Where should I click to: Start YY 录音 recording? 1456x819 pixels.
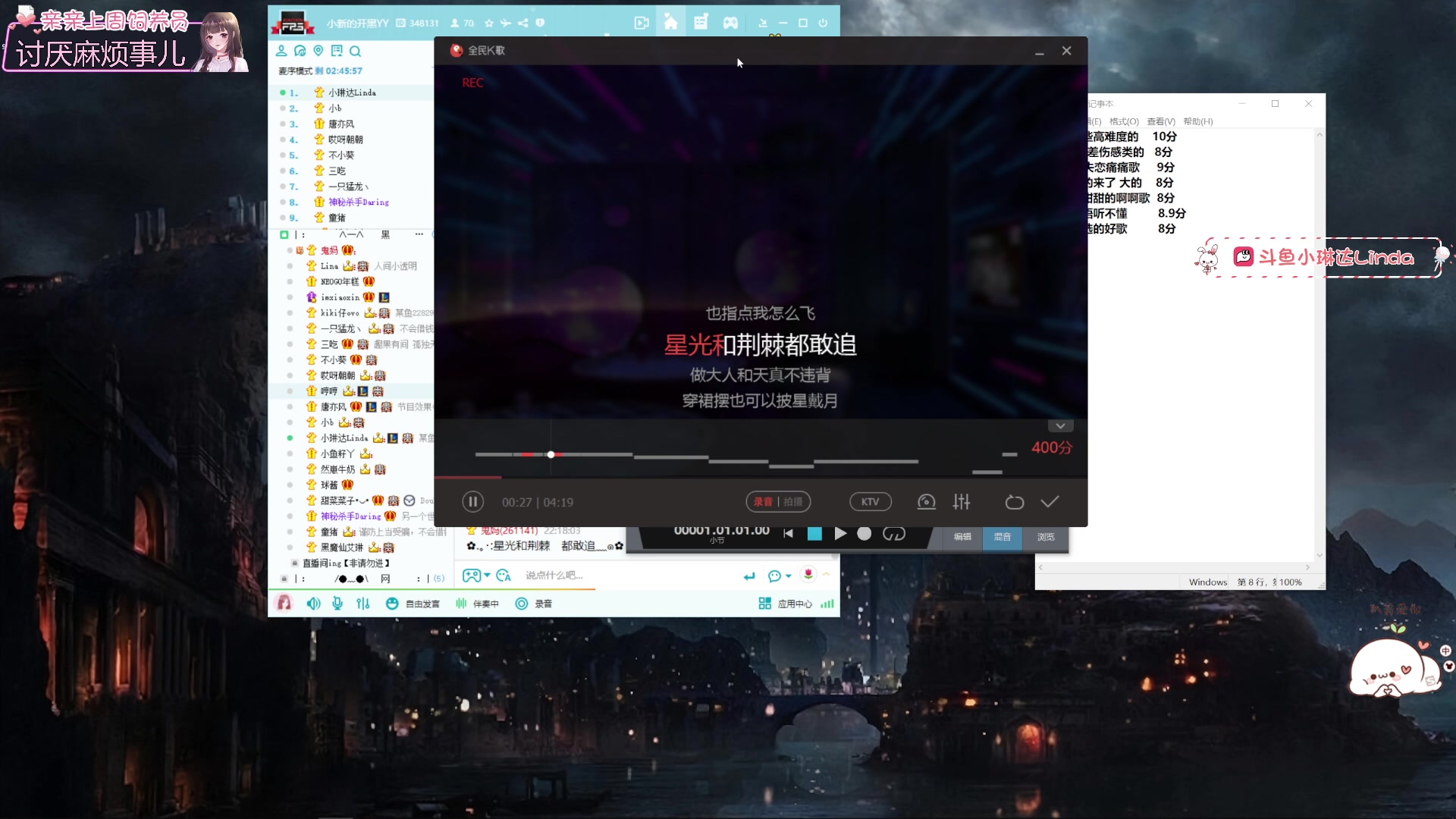click(x=534, y=604)
